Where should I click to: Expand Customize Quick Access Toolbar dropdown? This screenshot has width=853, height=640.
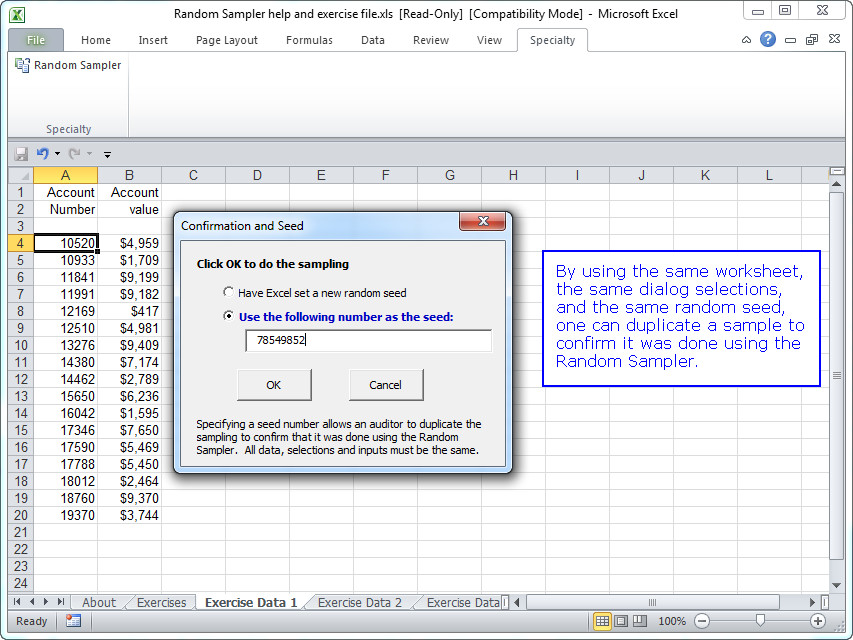coord(107,155)
